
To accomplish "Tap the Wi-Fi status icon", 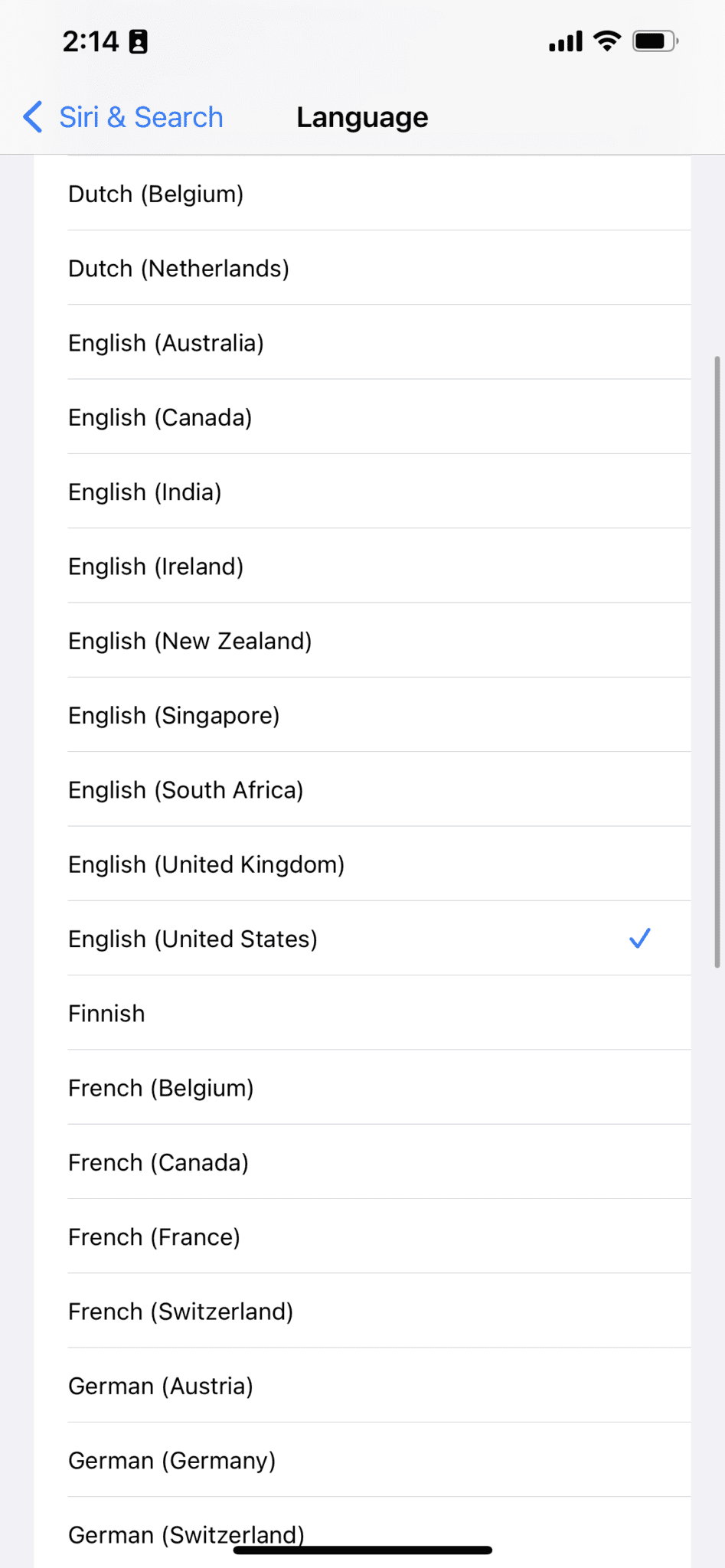I will coord(606,41).
